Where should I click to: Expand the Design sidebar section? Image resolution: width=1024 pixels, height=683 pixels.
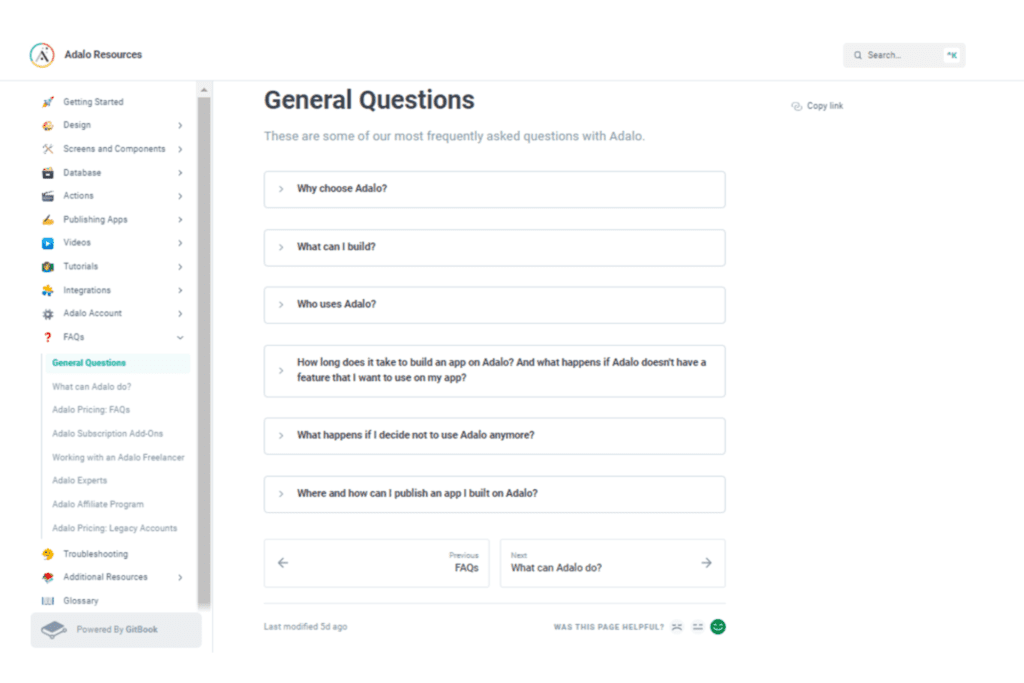pos(180,125)
